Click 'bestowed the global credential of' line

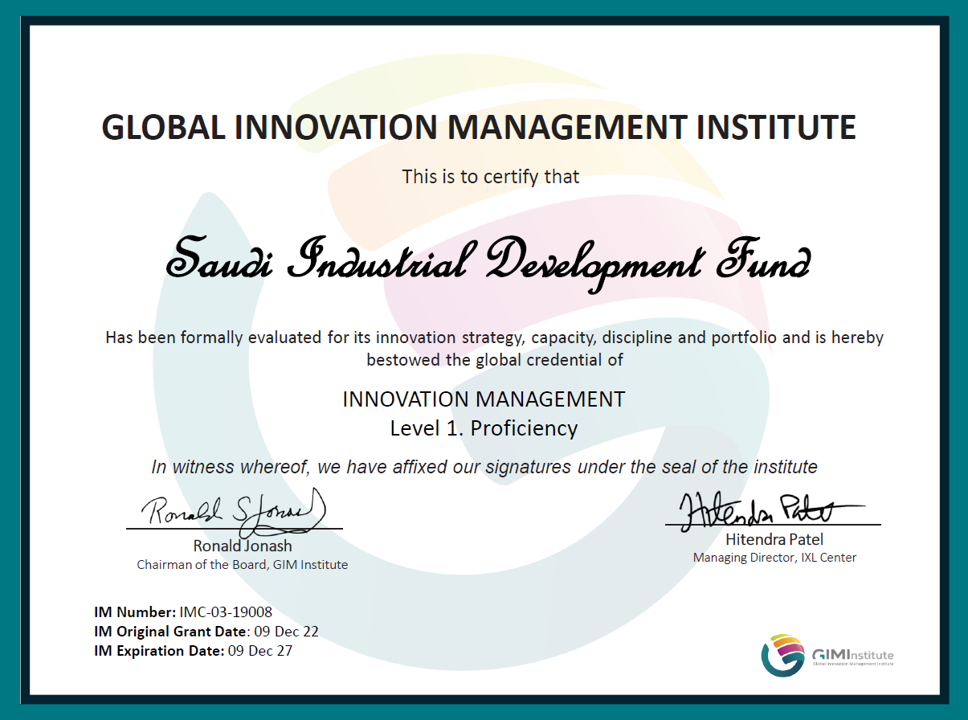(494, 360)
